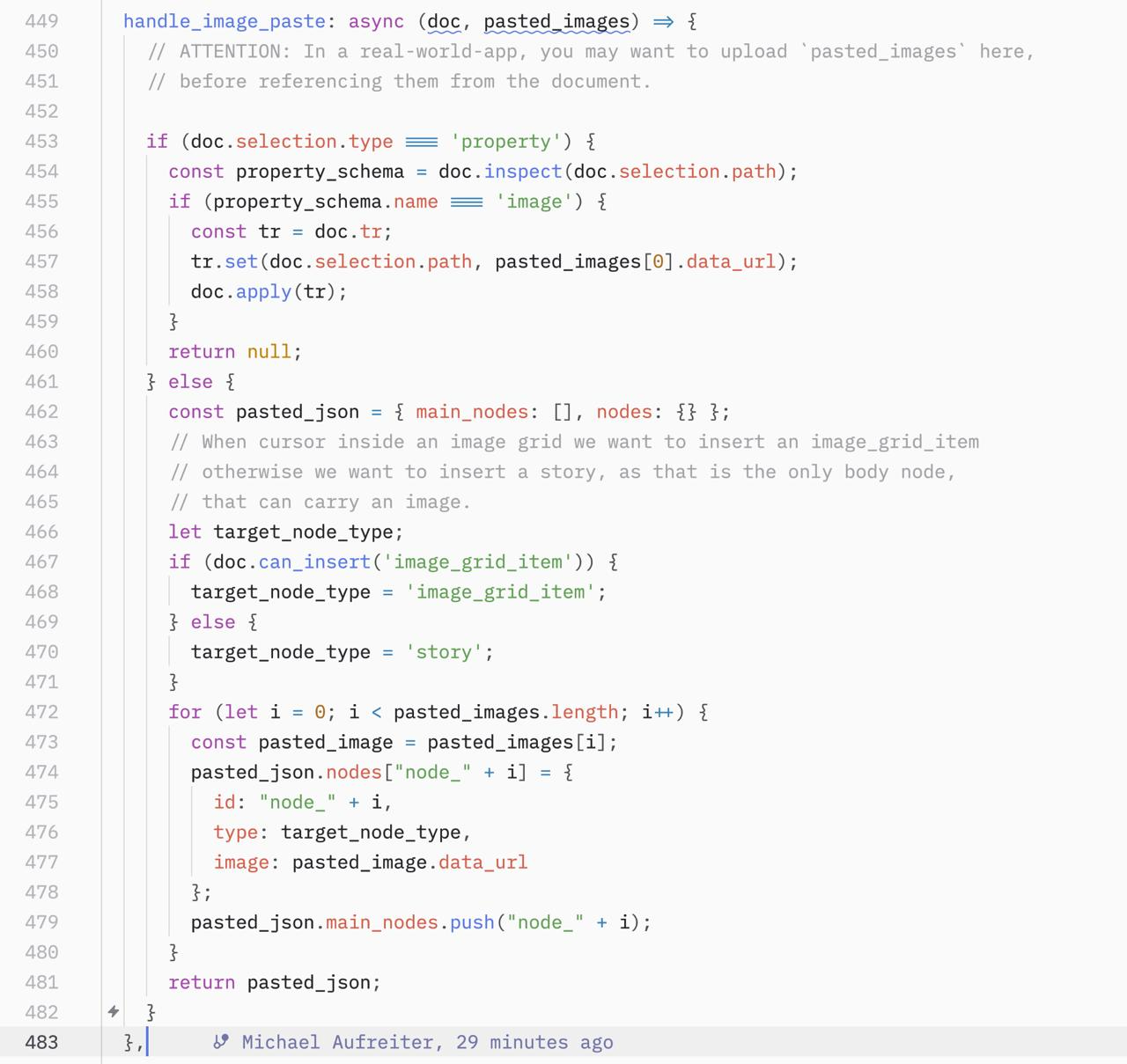
Task: Select line number 449 in the gutter
Action: point(41,21)
